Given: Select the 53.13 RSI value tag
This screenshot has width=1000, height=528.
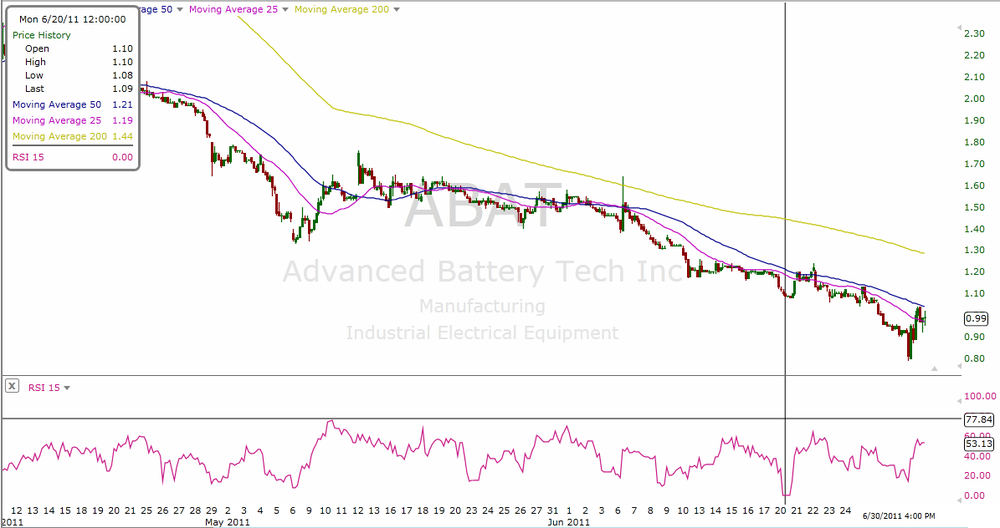Looking at the screenshot, I should tap(979, 443).
